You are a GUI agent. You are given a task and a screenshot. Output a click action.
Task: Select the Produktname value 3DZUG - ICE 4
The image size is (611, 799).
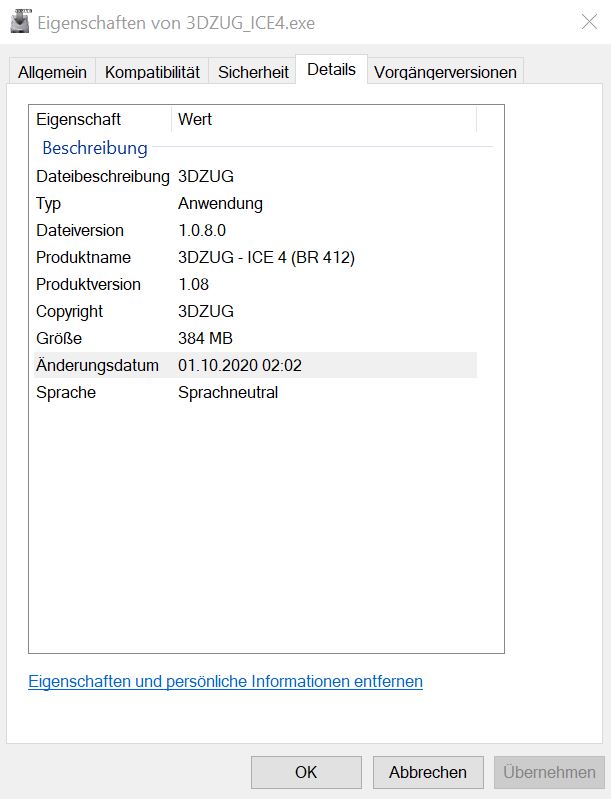(266, 257)
